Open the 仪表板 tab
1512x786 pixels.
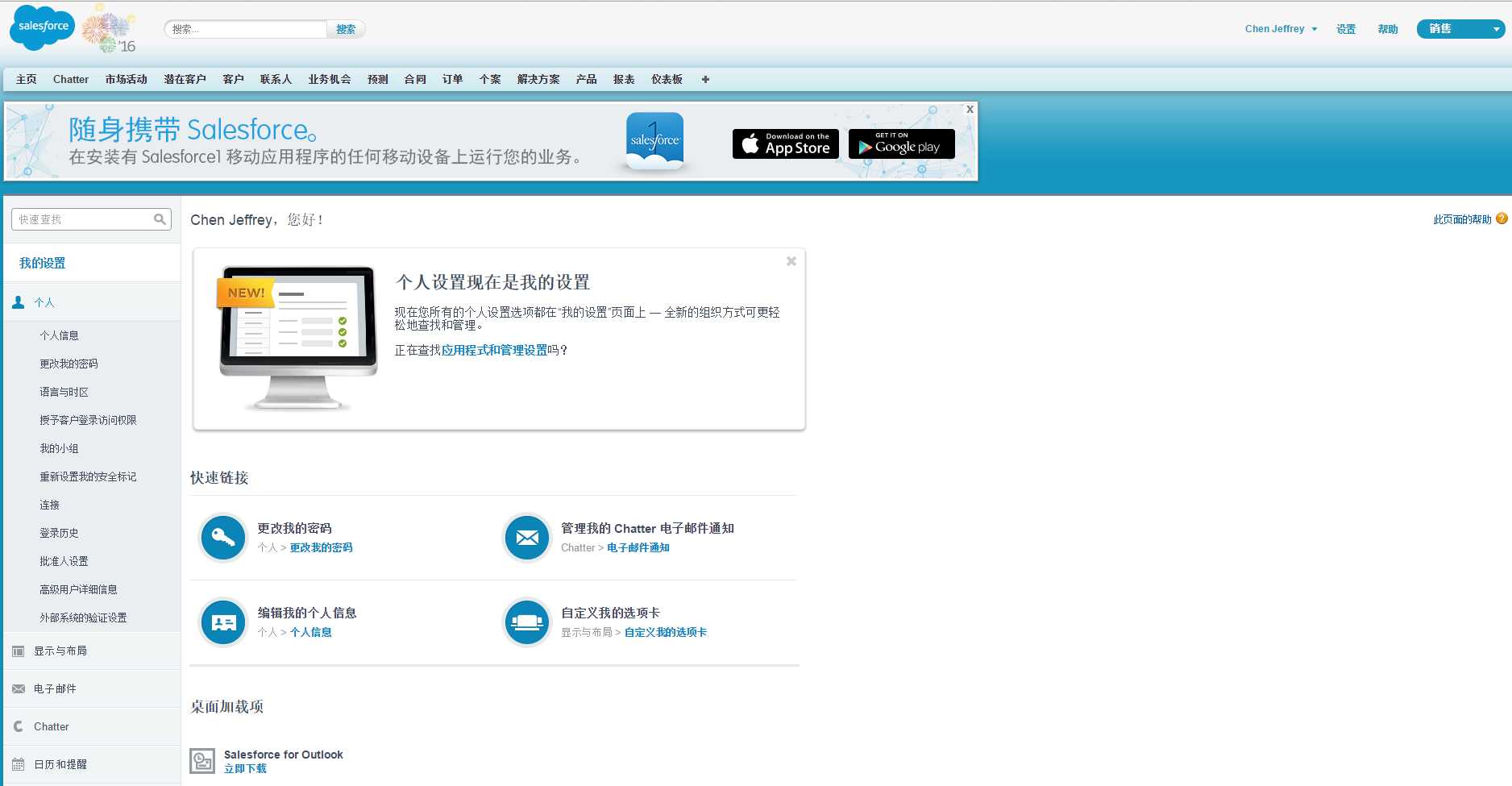pyautogui.click(x=667, y=79)
